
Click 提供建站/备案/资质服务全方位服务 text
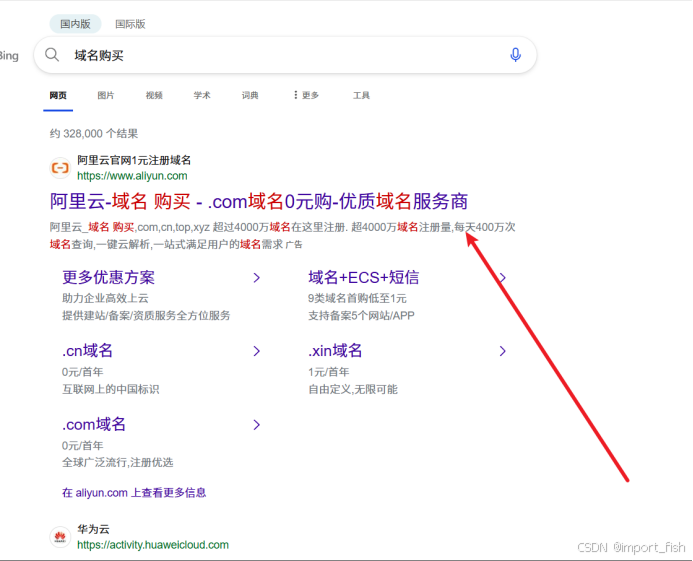[x=146, y=316]
